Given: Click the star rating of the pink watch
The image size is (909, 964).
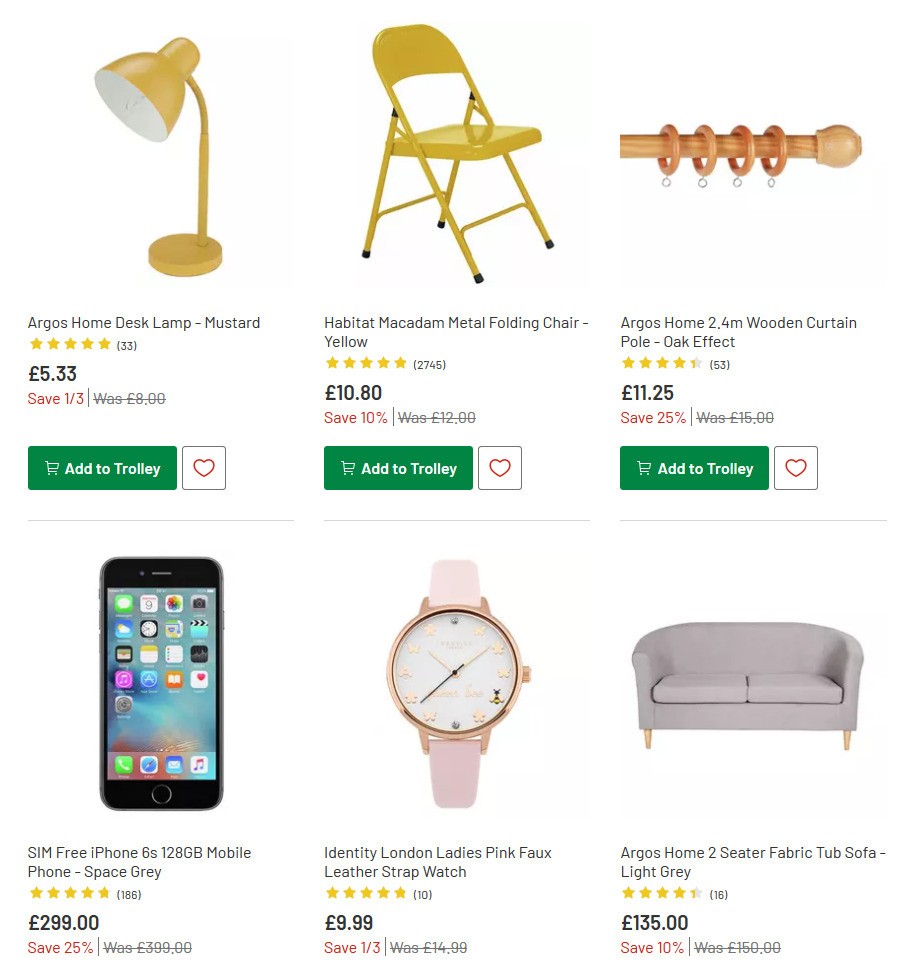Looking at the screenshot, I should pos(366,894).
